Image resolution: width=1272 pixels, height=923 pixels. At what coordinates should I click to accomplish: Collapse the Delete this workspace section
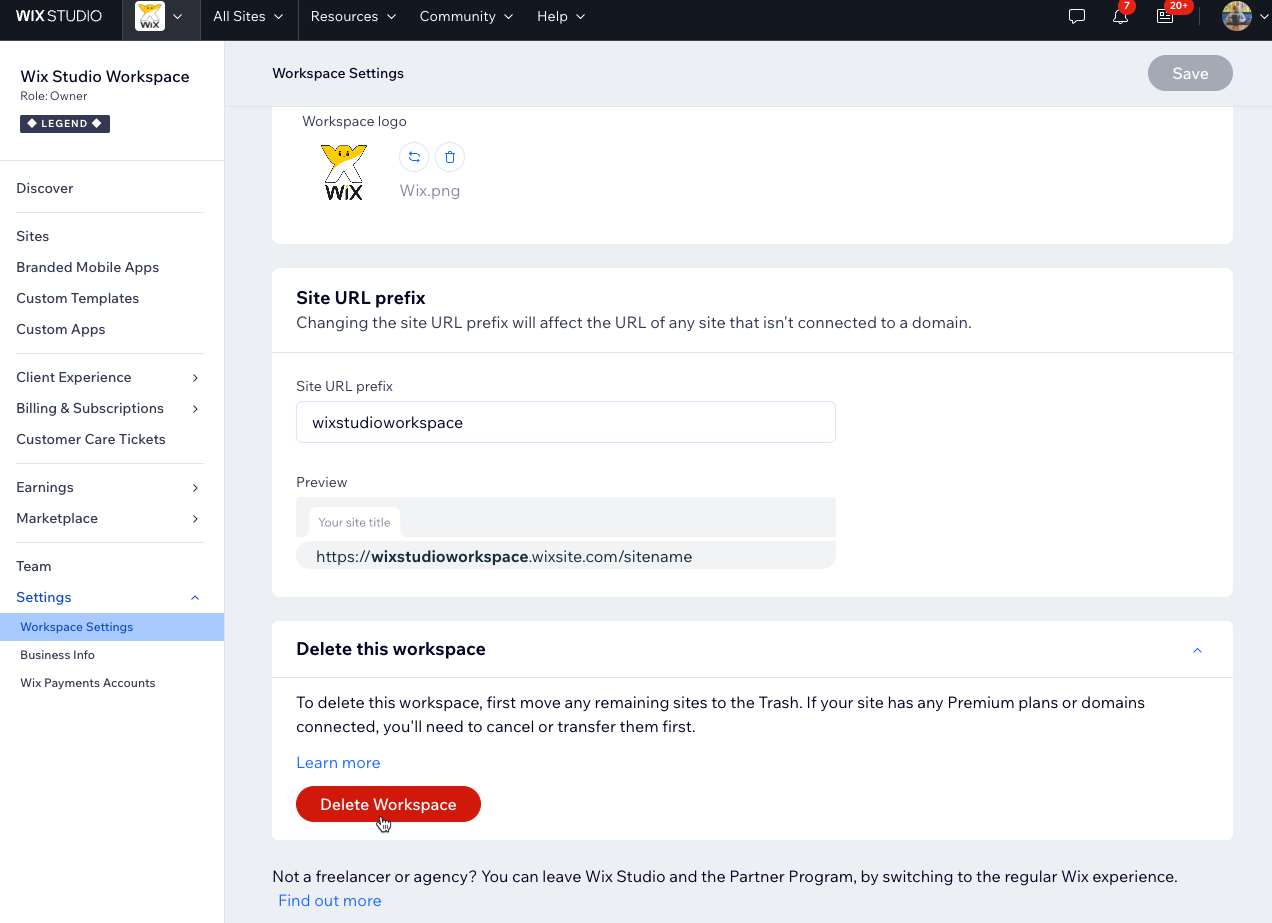coord(1197,650)
